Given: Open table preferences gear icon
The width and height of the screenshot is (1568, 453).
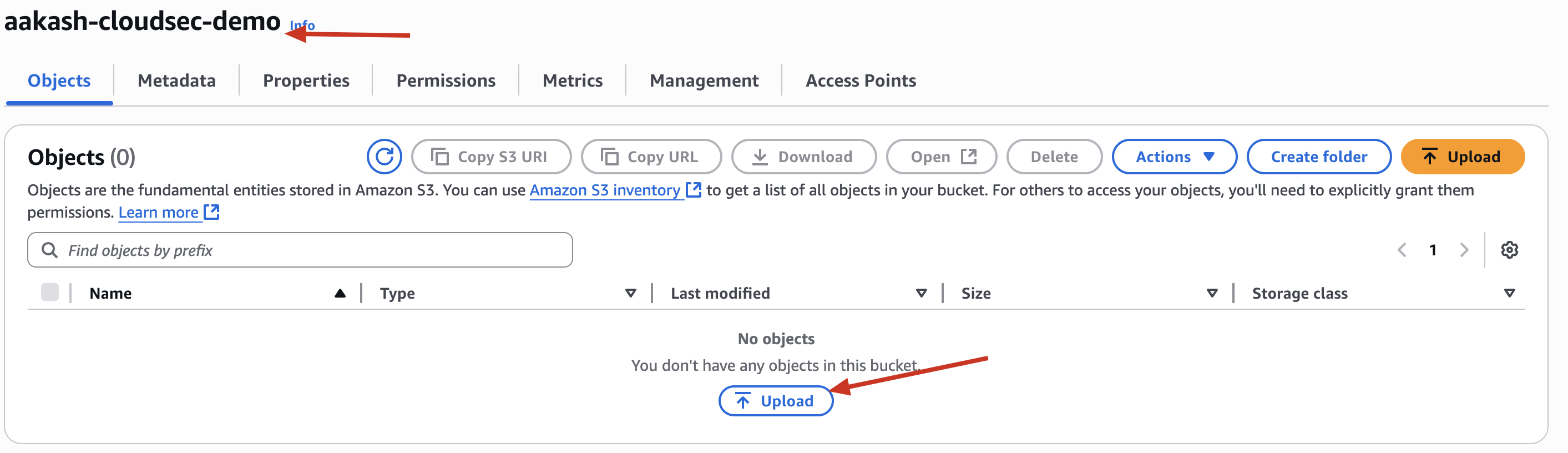Looking at the screenshot, I should click(x=1509, y=250).
